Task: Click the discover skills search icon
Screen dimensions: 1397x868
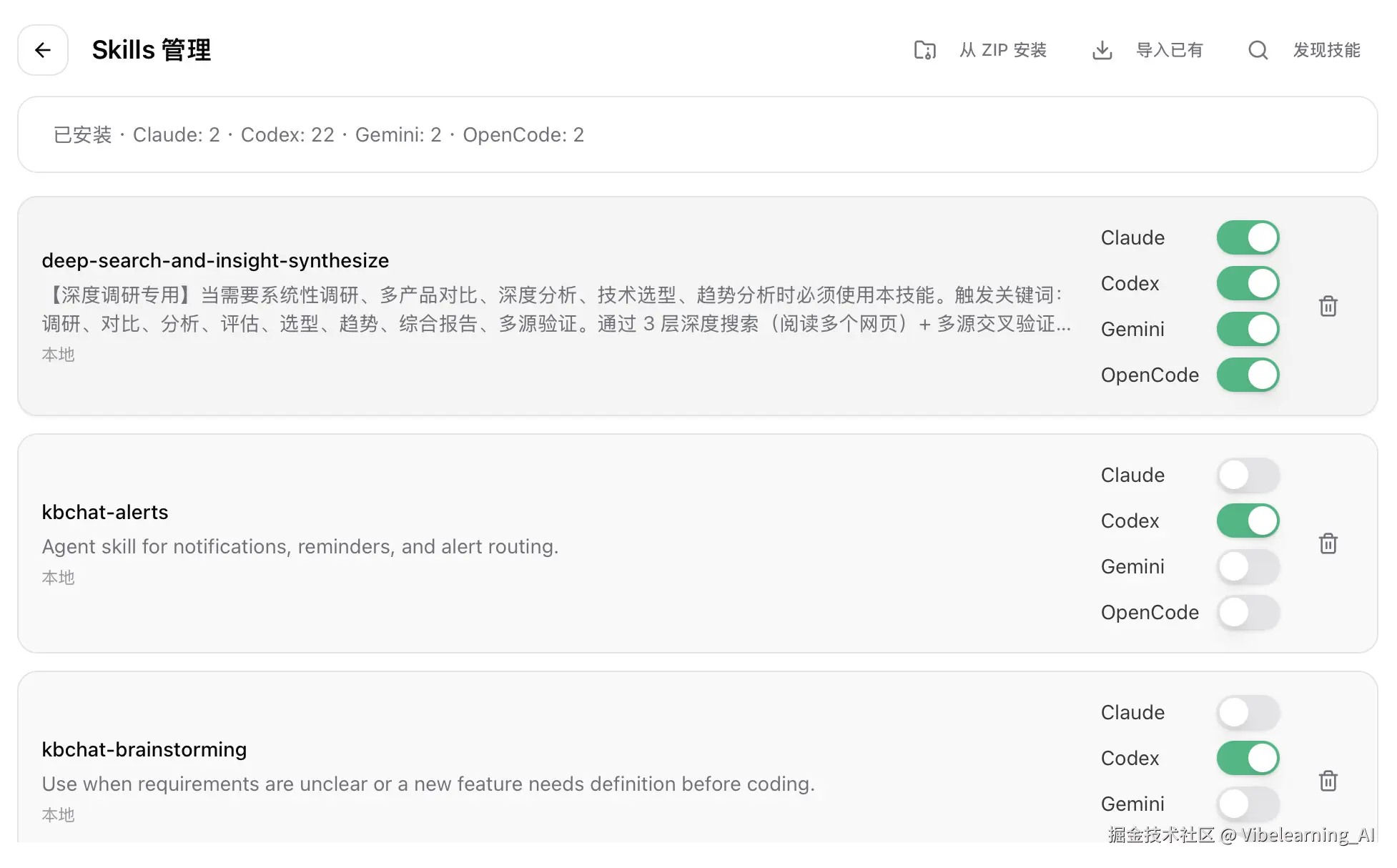Action: [x=1258, y=50]
